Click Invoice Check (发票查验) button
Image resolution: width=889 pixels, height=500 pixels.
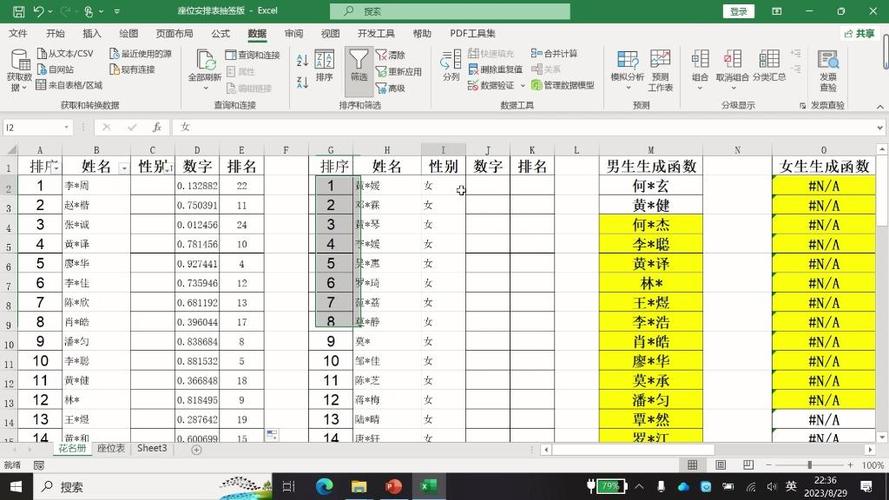[x=828, y=70]
